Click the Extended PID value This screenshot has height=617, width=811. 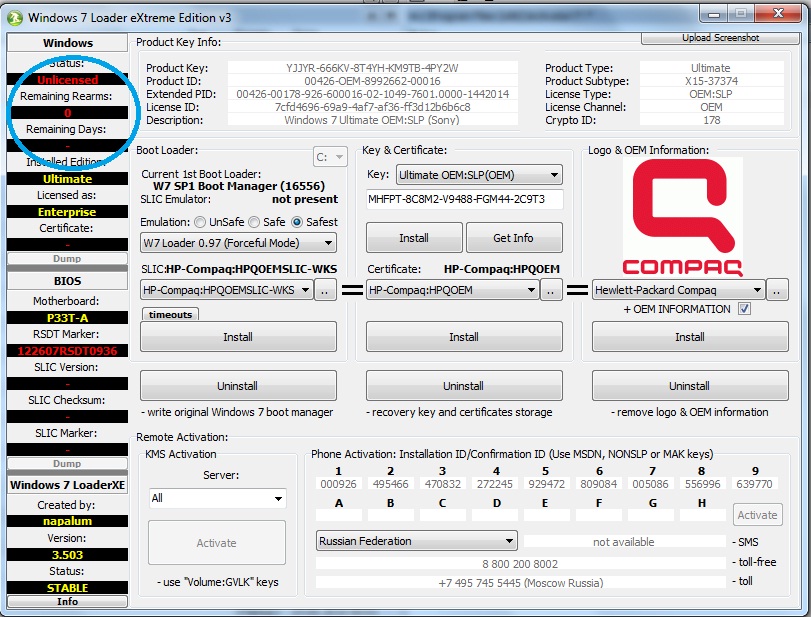point(372,94)
